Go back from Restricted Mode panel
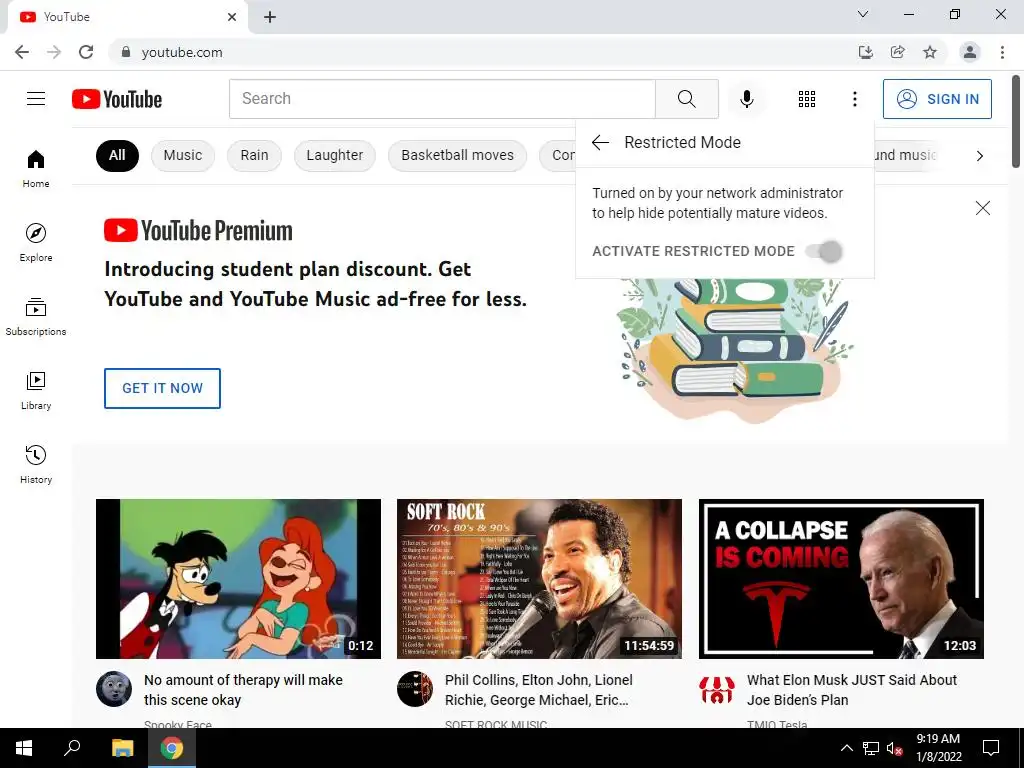 [600, 142]
